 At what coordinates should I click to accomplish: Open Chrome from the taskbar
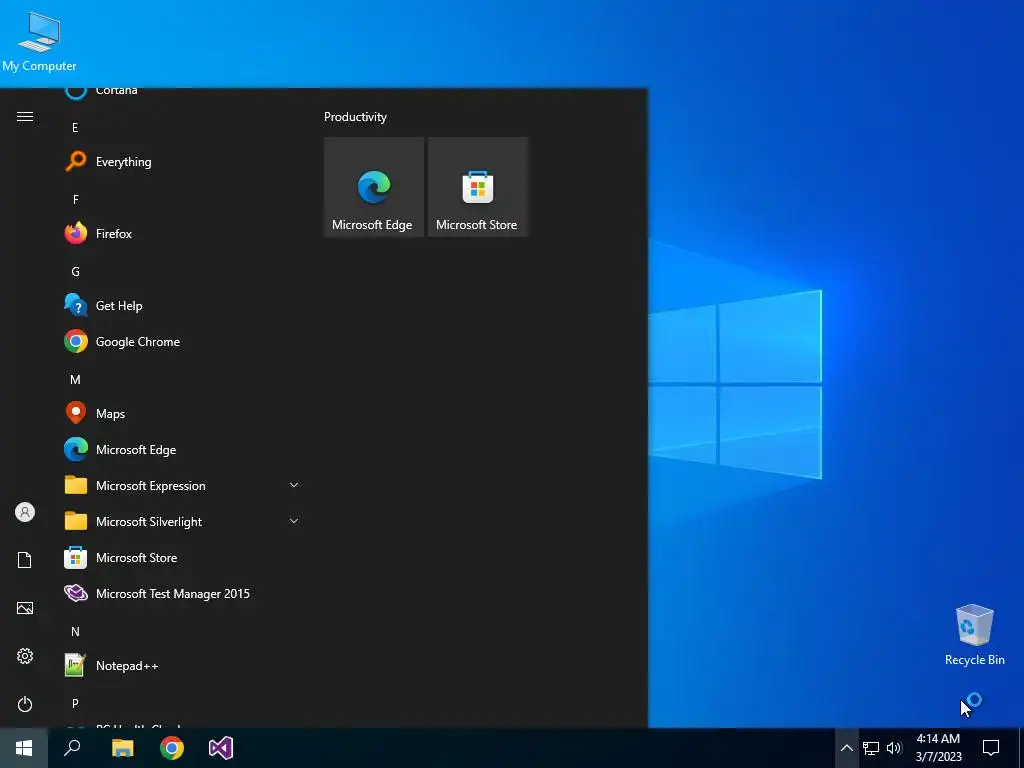coord(172,748)
